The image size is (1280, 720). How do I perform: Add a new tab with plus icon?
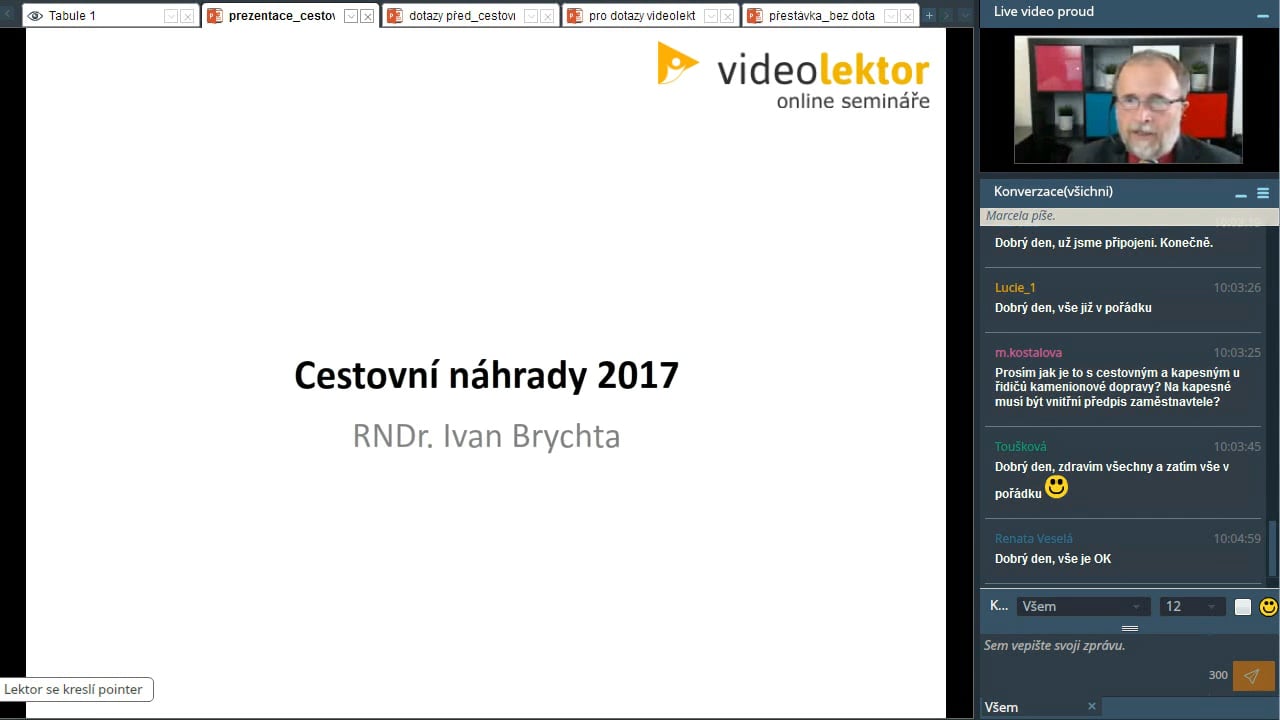tap(929, 15)
